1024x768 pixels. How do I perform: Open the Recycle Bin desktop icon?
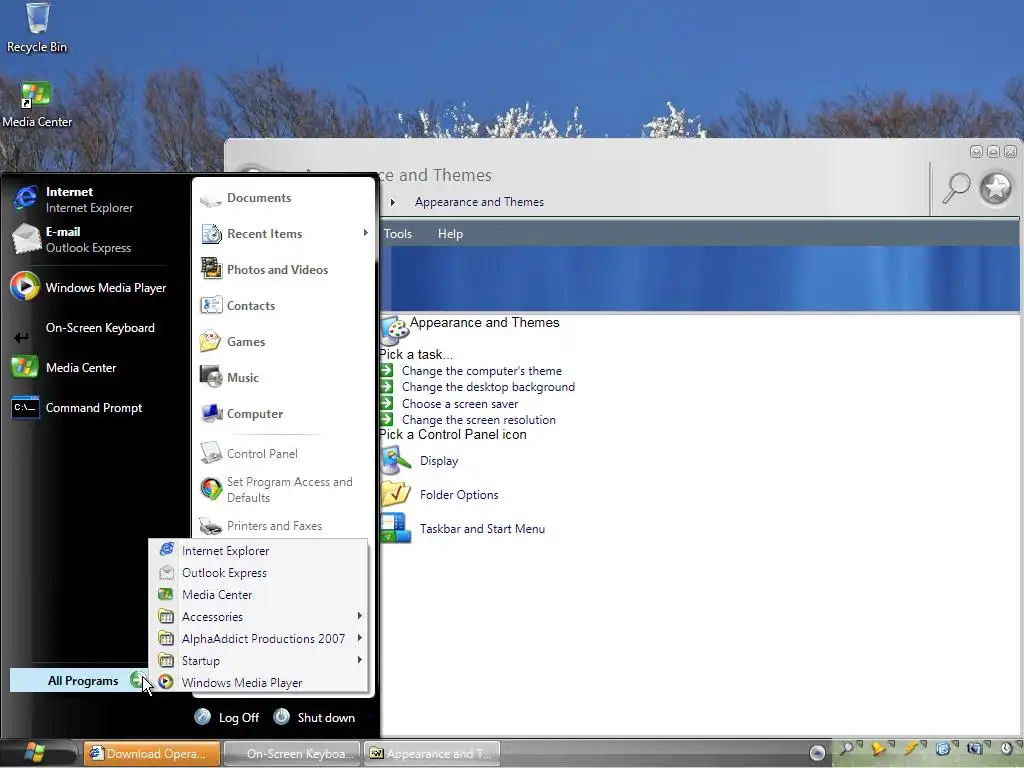(37, 27)
